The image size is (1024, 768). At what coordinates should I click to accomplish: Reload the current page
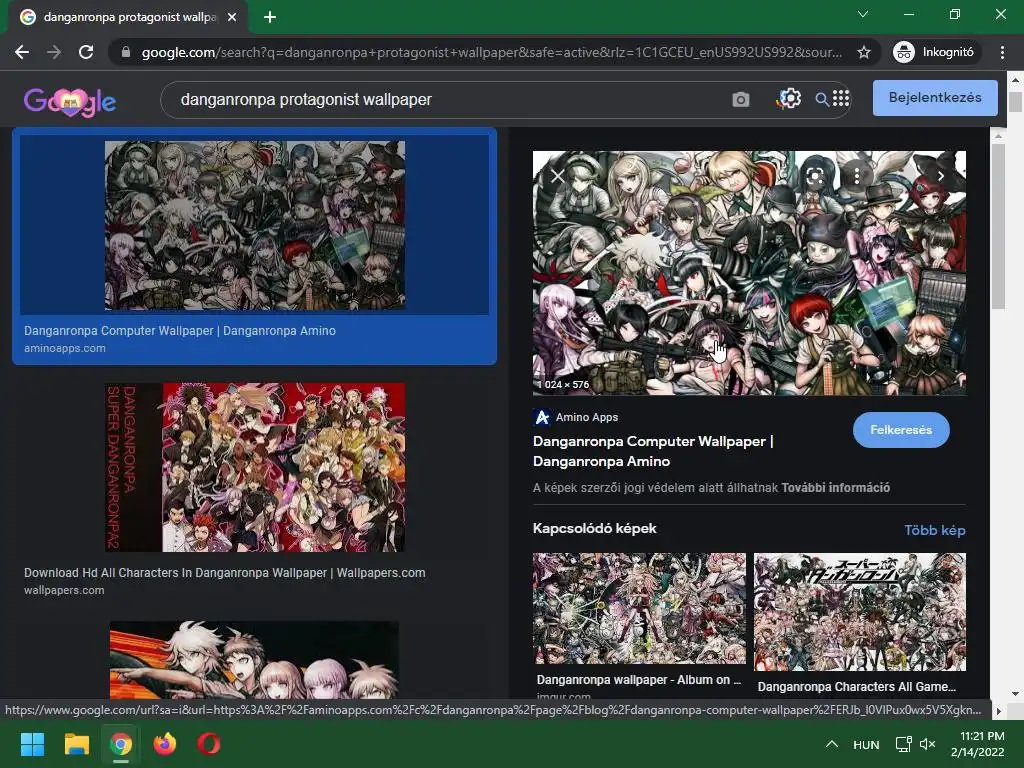86,52
